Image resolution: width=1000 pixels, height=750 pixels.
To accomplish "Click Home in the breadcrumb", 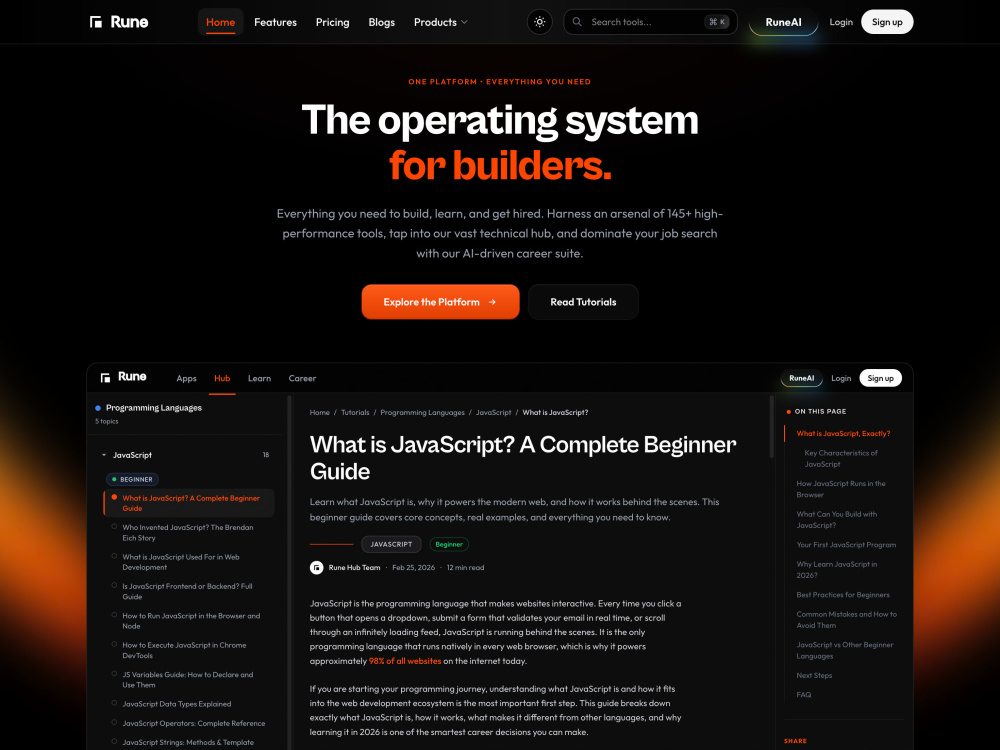I will pyautogui.click(x=320, y=413).
